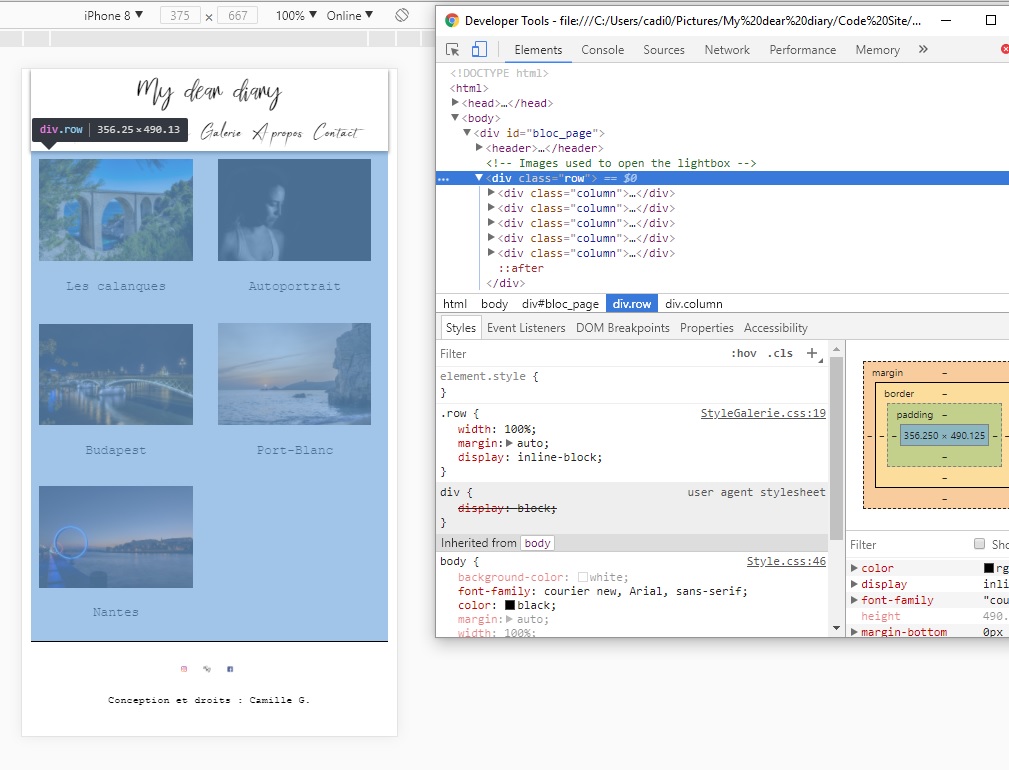Image resolution: width=1009 pixels, height=770 pixels.
Task: Open the Properties pane
Action: point(707,328)
